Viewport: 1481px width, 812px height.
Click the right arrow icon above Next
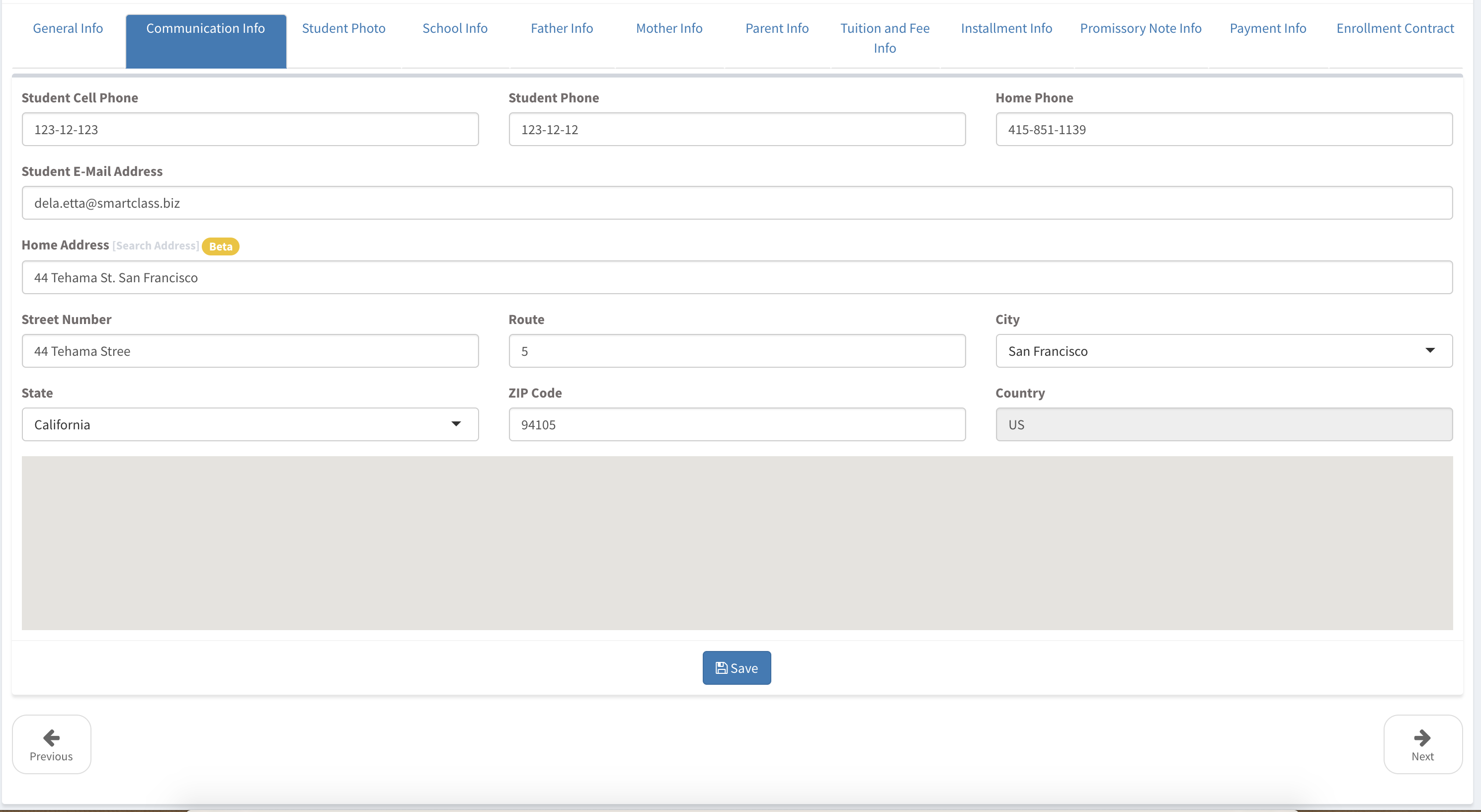[1422, 737]
